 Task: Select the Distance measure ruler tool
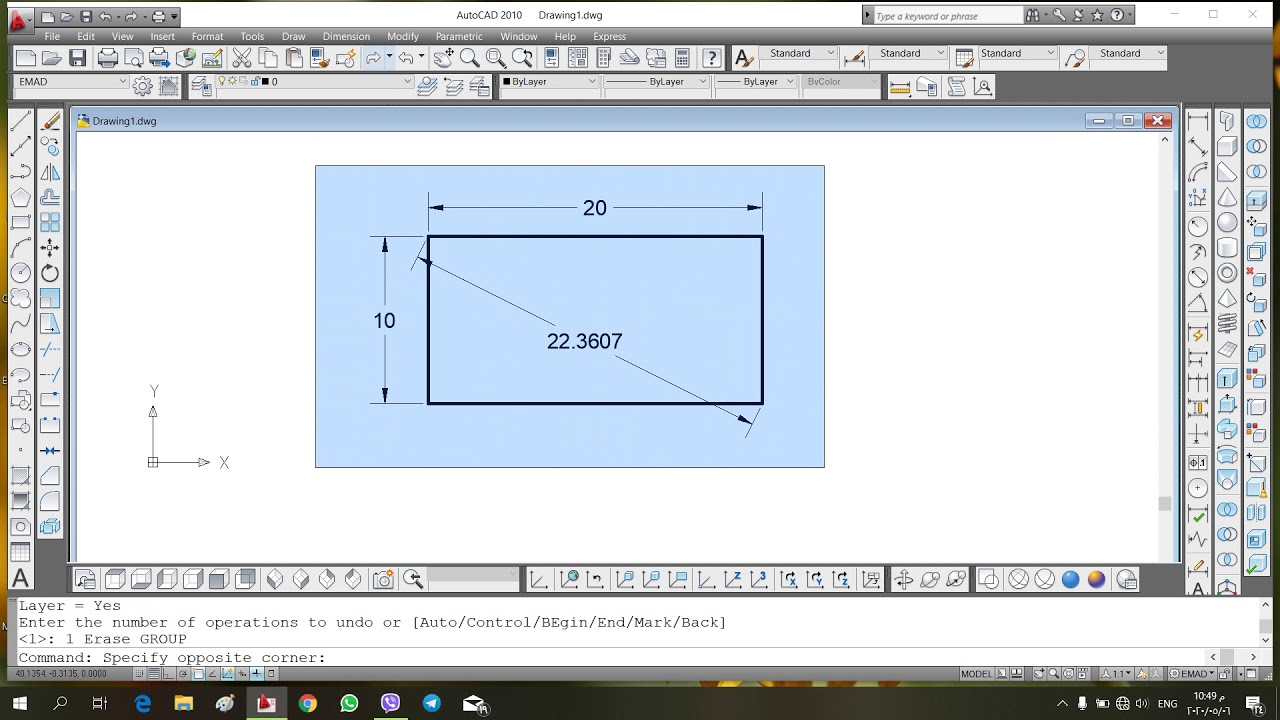(900, 87)
